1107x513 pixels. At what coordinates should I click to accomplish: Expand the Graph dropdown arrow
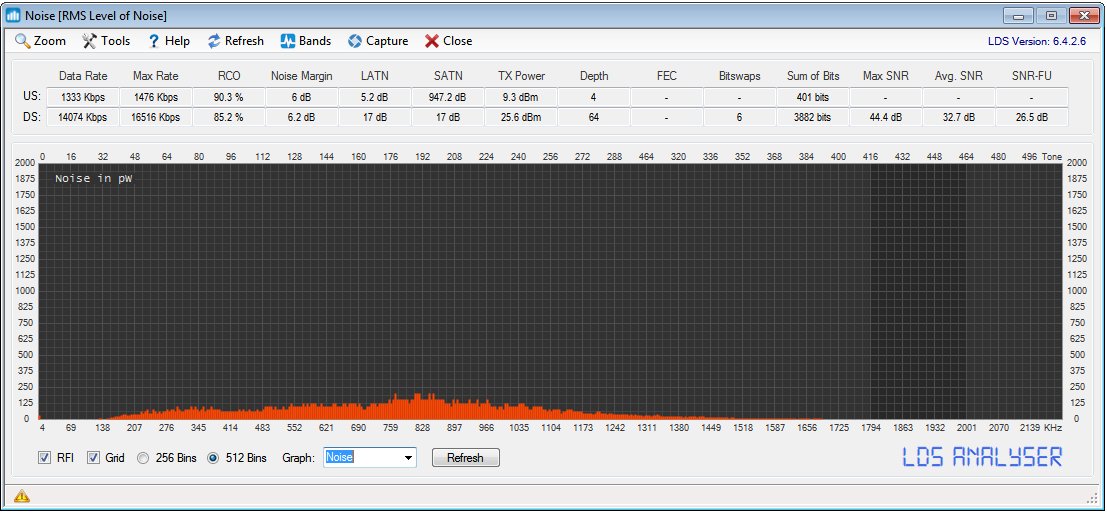click(x=408, y=458)
